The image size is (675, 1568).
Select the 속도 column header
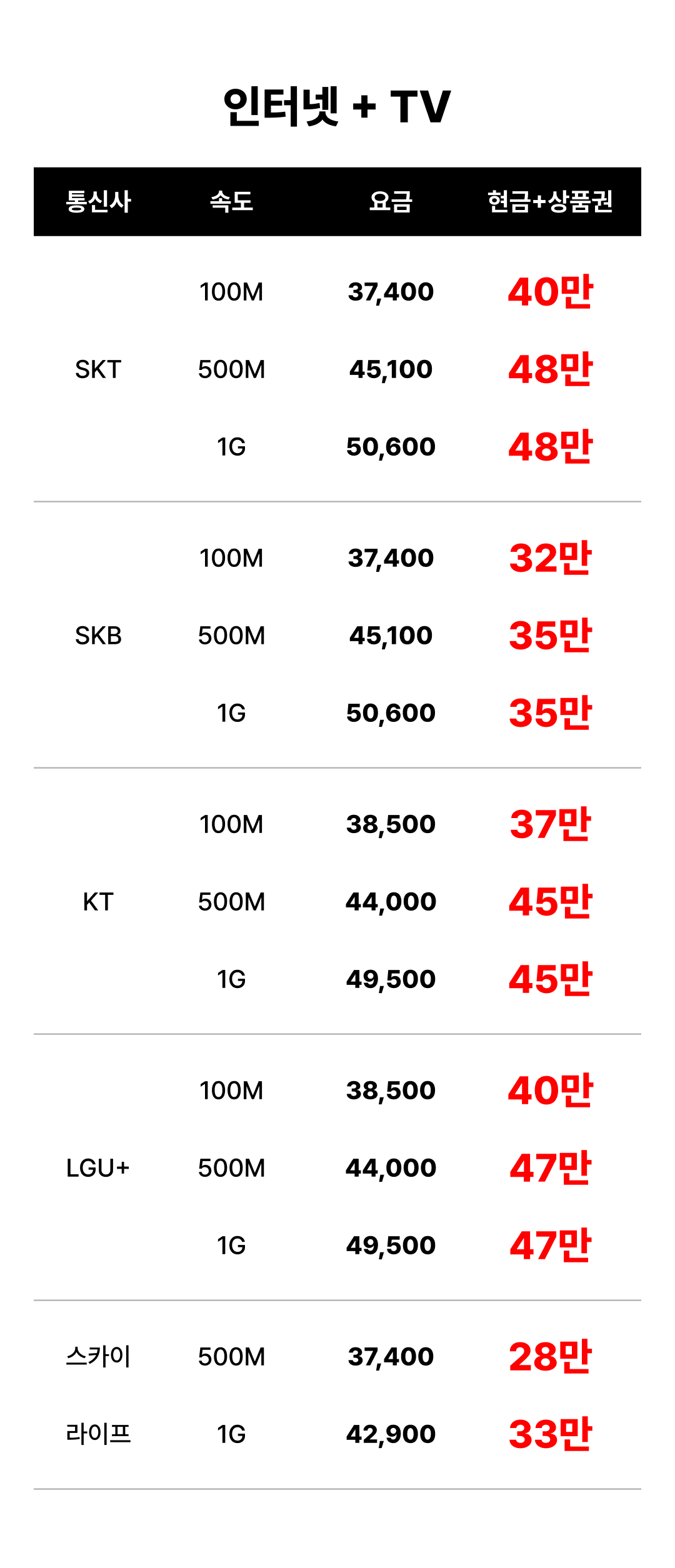231,202
